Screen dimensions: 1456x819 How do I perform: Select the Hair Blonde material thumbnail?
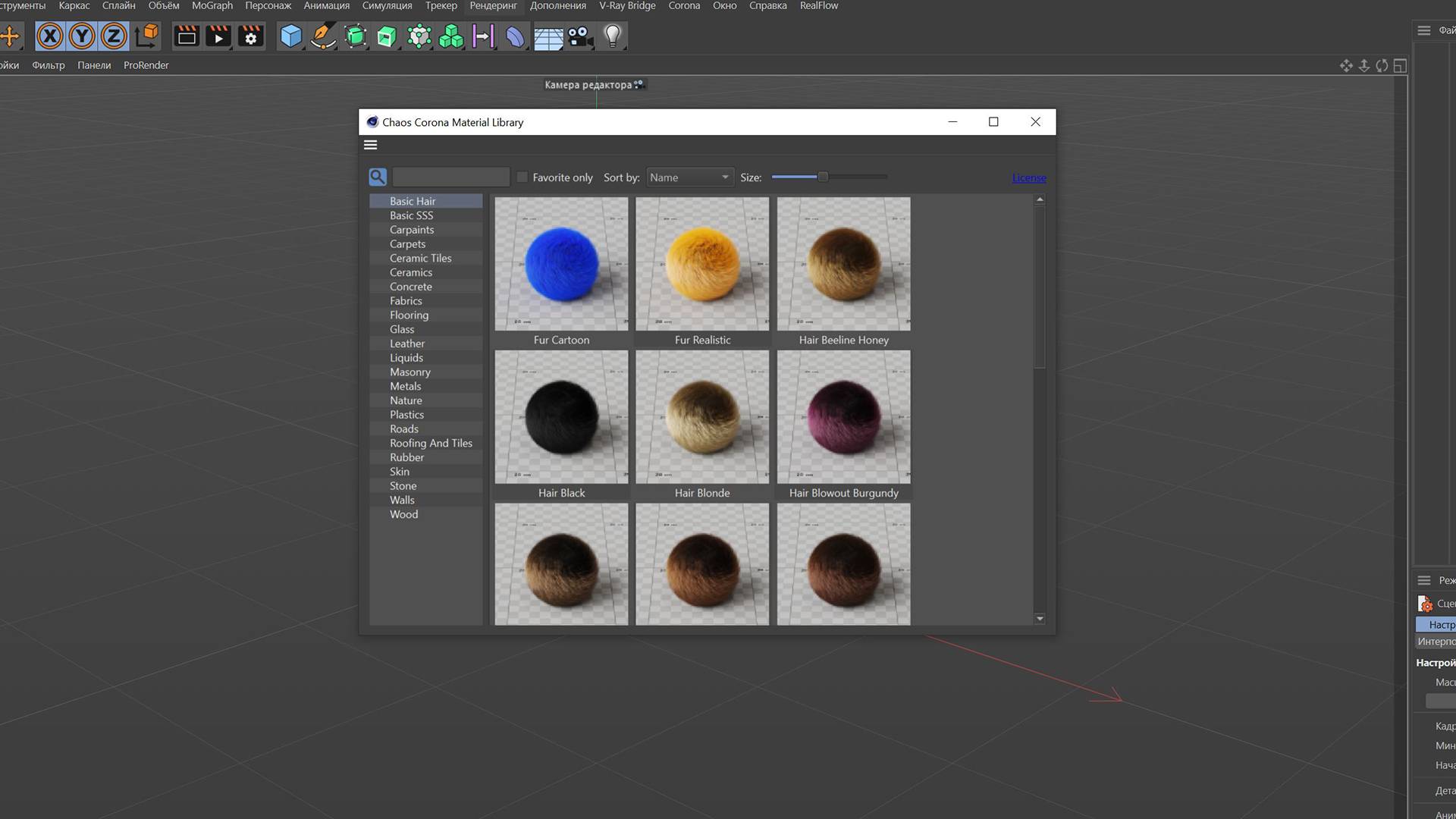click(x=702, y=417)
